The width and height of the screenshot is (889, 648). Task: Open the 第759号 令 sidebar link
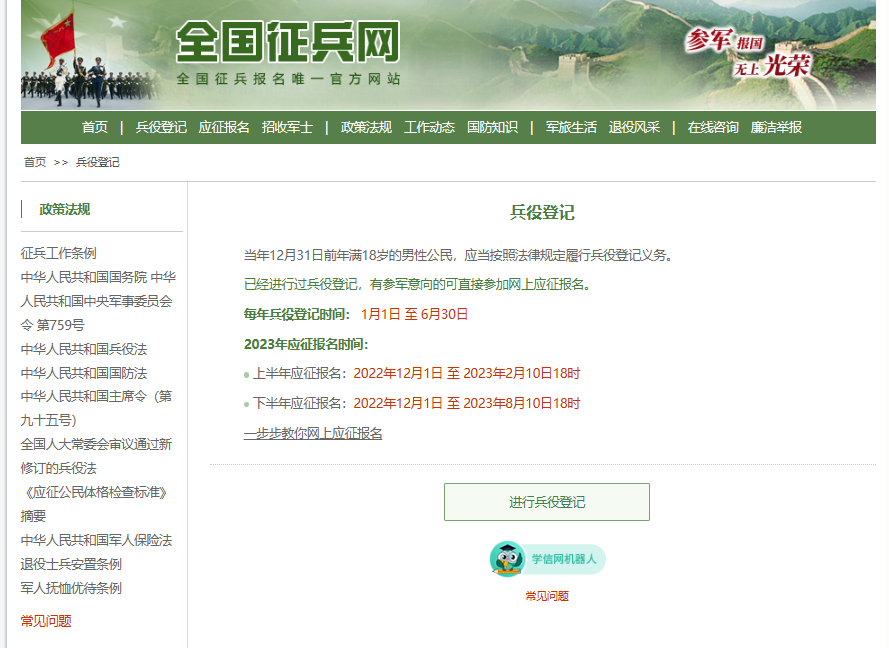(98, 301)
